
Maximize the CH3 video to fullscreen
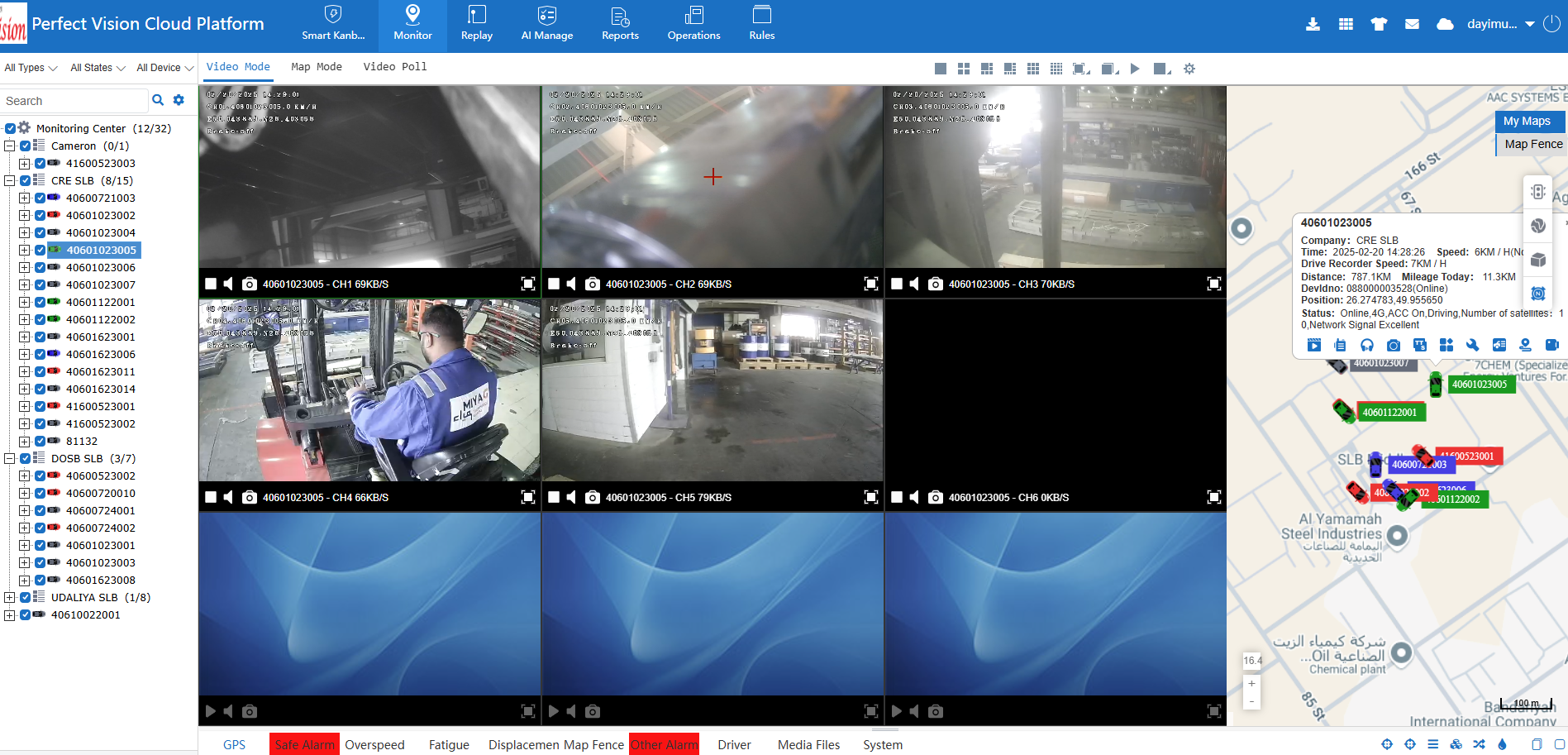pos(1213,284)
